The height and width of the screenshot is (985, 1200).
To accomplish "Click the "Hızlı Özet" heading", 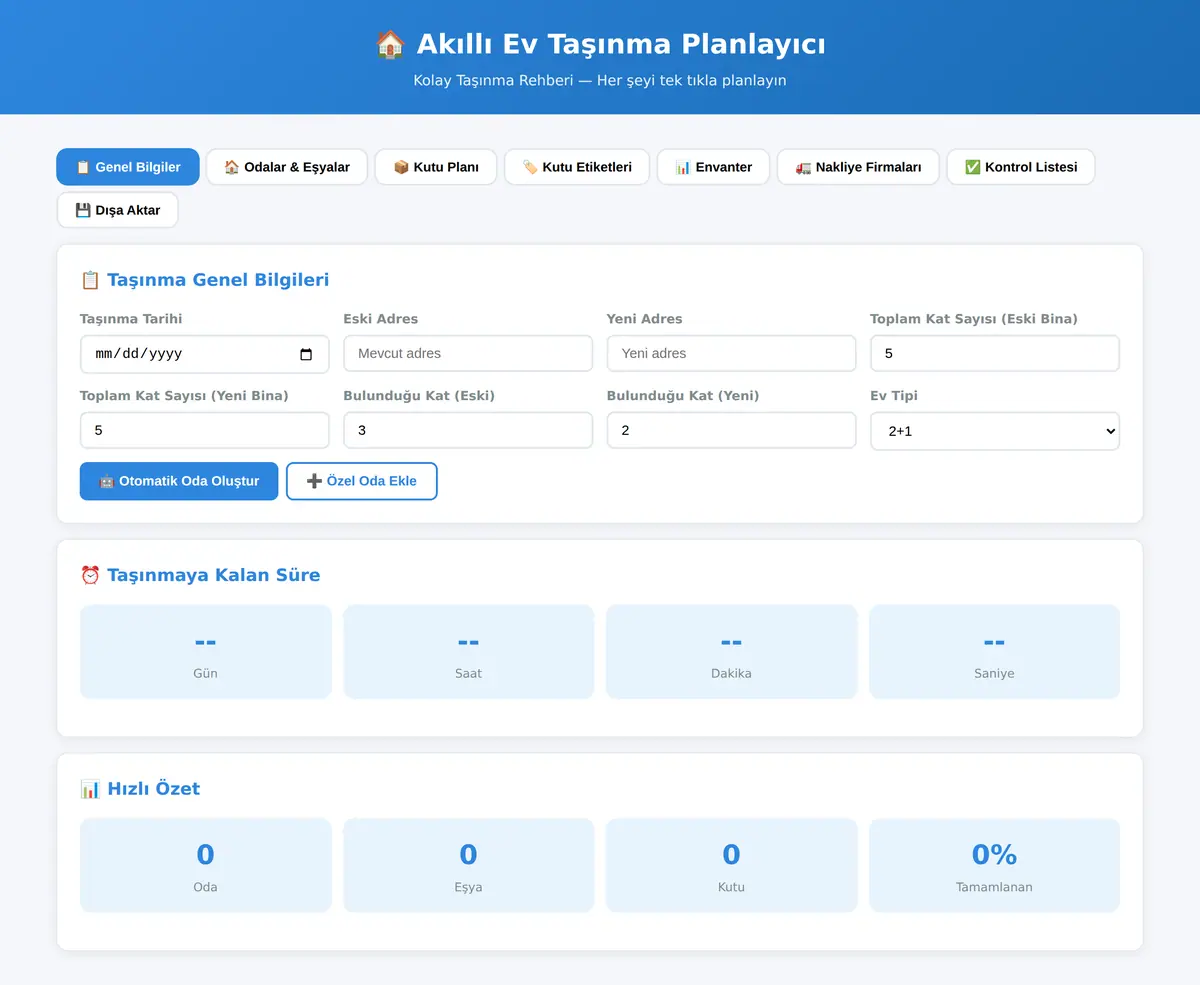I will 140,789.
